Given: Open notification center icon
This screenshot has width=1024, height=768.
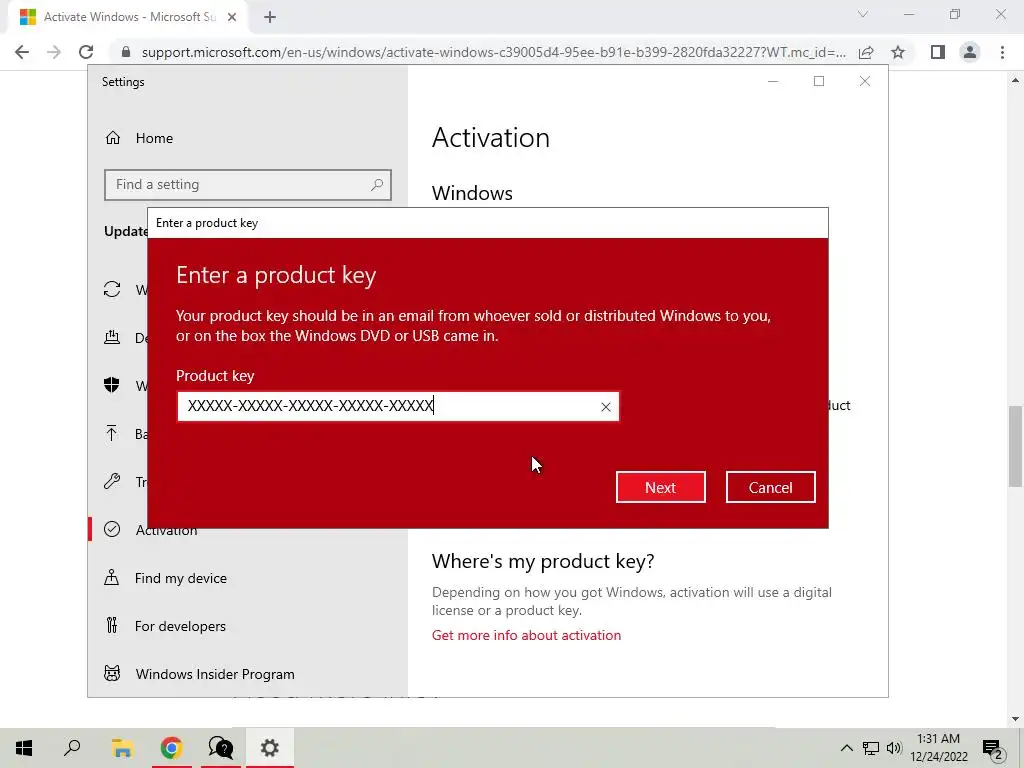Looking at the screenshot, I should pyautogui.click(x=993, y=748).
